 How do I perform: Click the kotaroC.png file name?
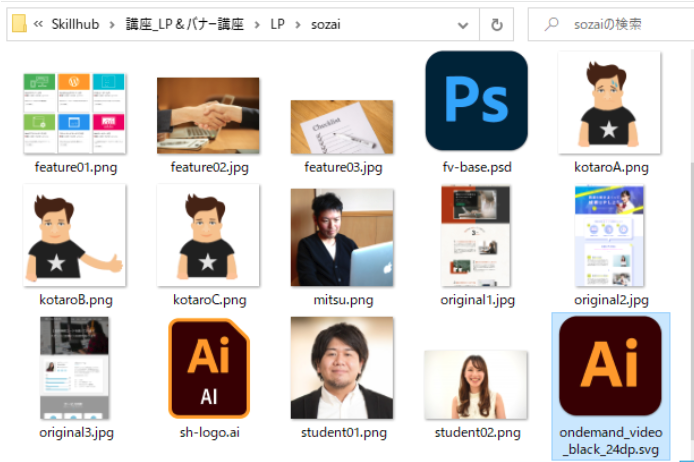coord(209,300)
